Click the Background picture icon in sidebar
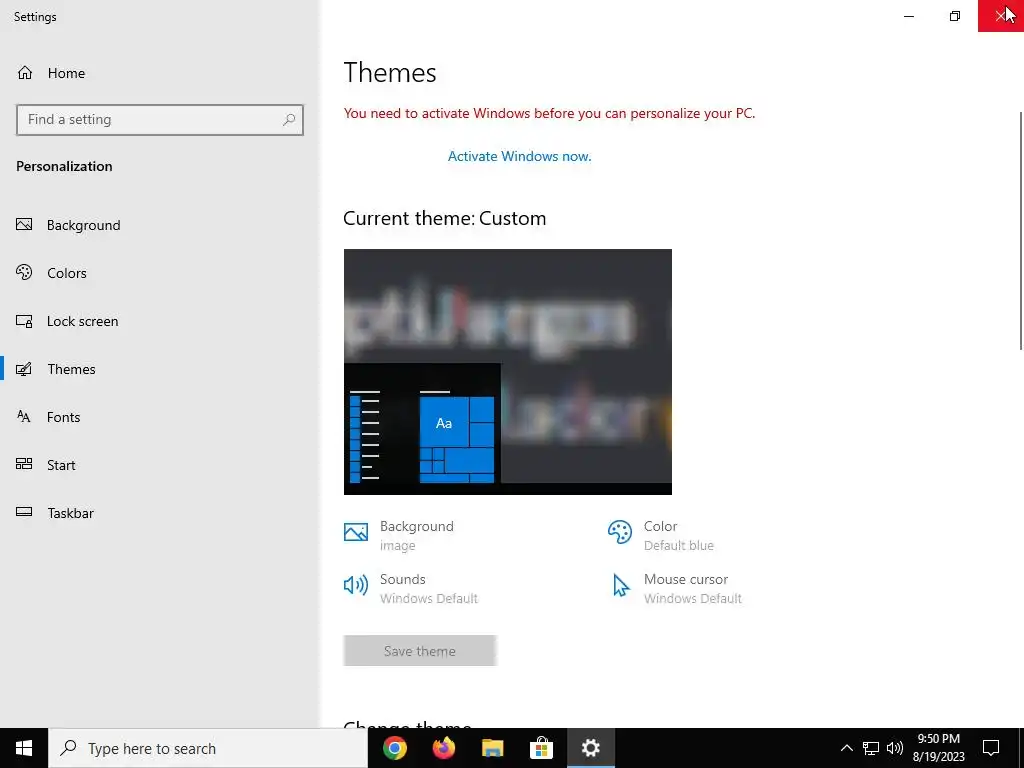Viewport: 1024px width, 768px height. pos(24,225)
